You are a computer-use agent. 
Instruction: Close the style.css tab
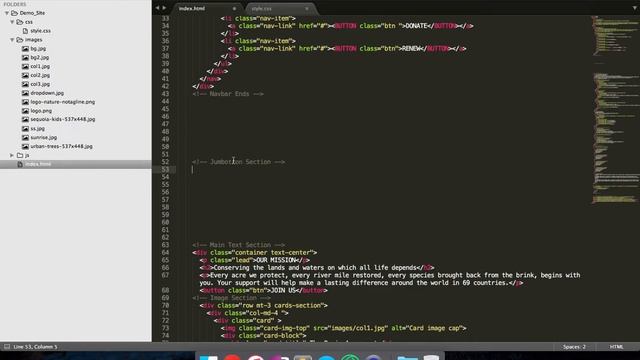(x=307, y=9)
